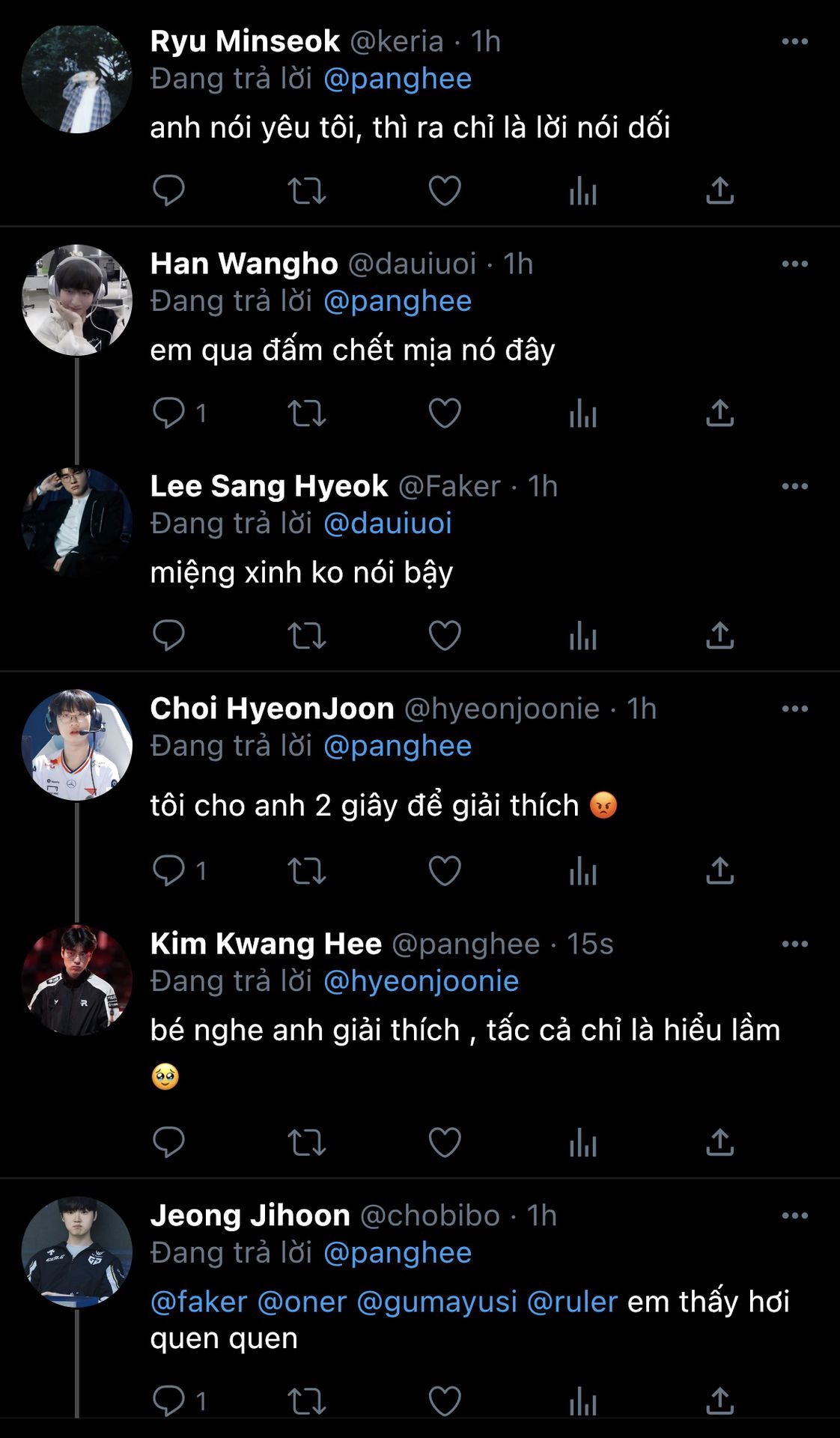Reply to Lee Sang Hyeok's tweet
This screenshot has width=840, height=1438.
click(x=168, y=636)
